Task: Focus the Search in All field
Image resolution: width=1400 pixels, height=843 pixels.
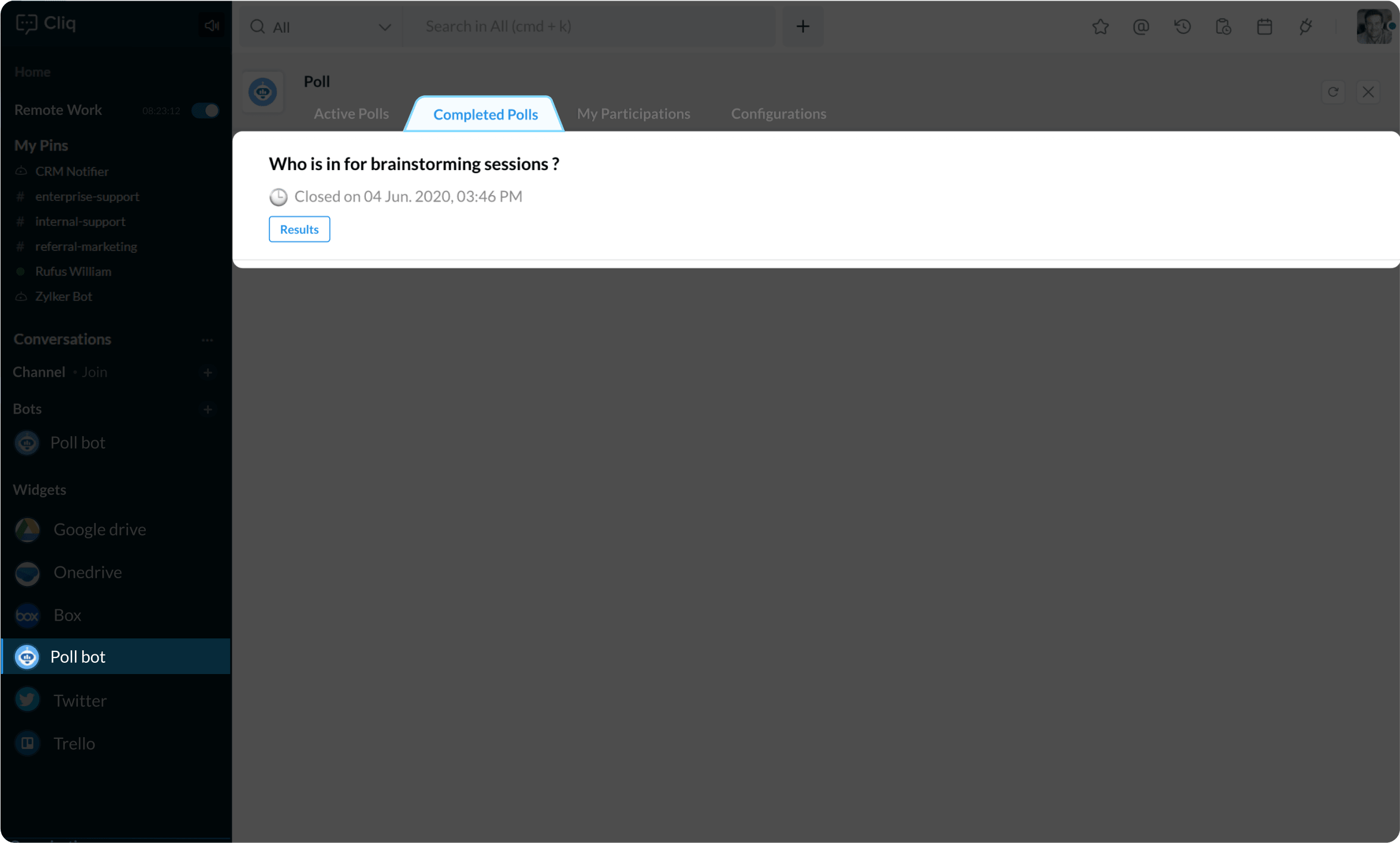Action: point(589,27)
